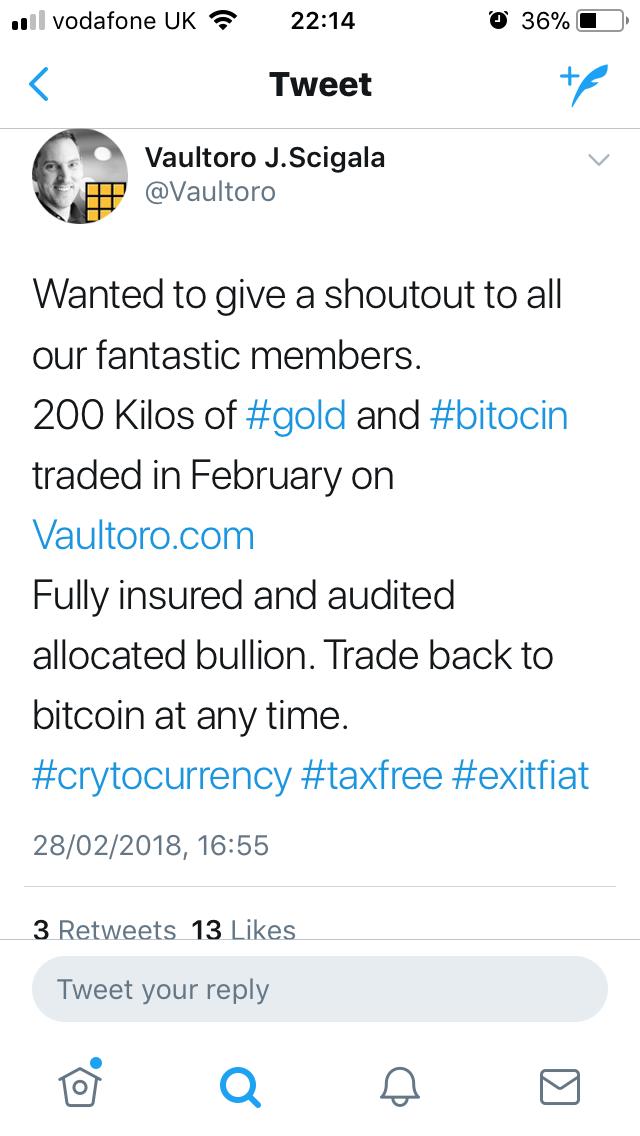Open the Home tab icon
The height and width of the screenshot is (1136, 640).
(77, 1084)
